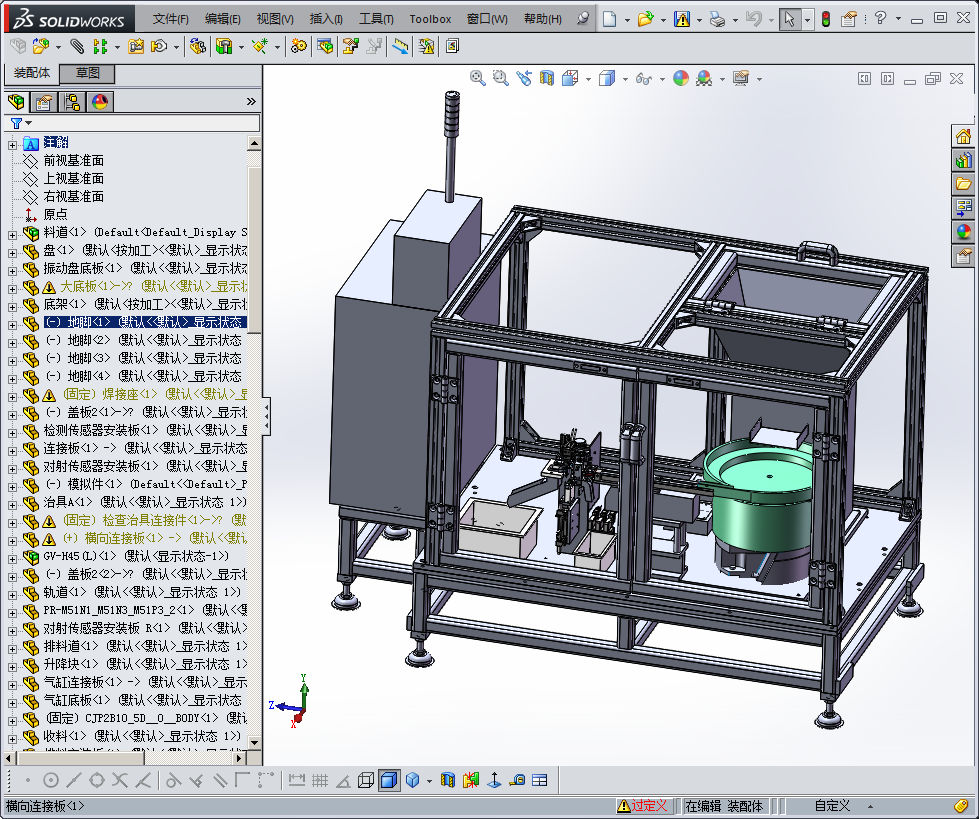979x819 pixels.
Task: Click the Save icon in top toolbar
Action: point(681,18)
